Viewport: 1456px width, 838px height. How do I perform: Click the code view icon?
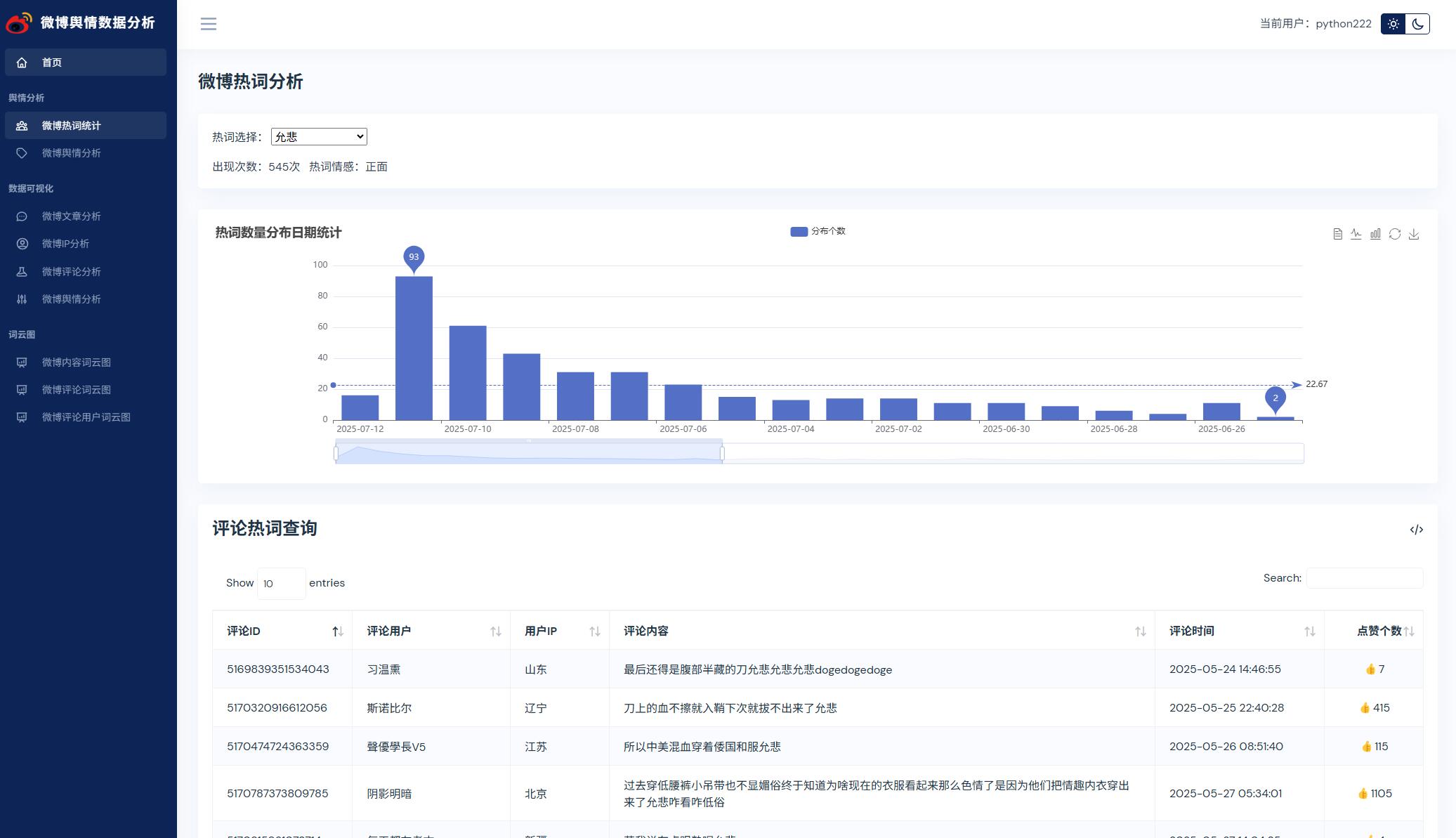pyautogui.click(x=1416, y=530)
